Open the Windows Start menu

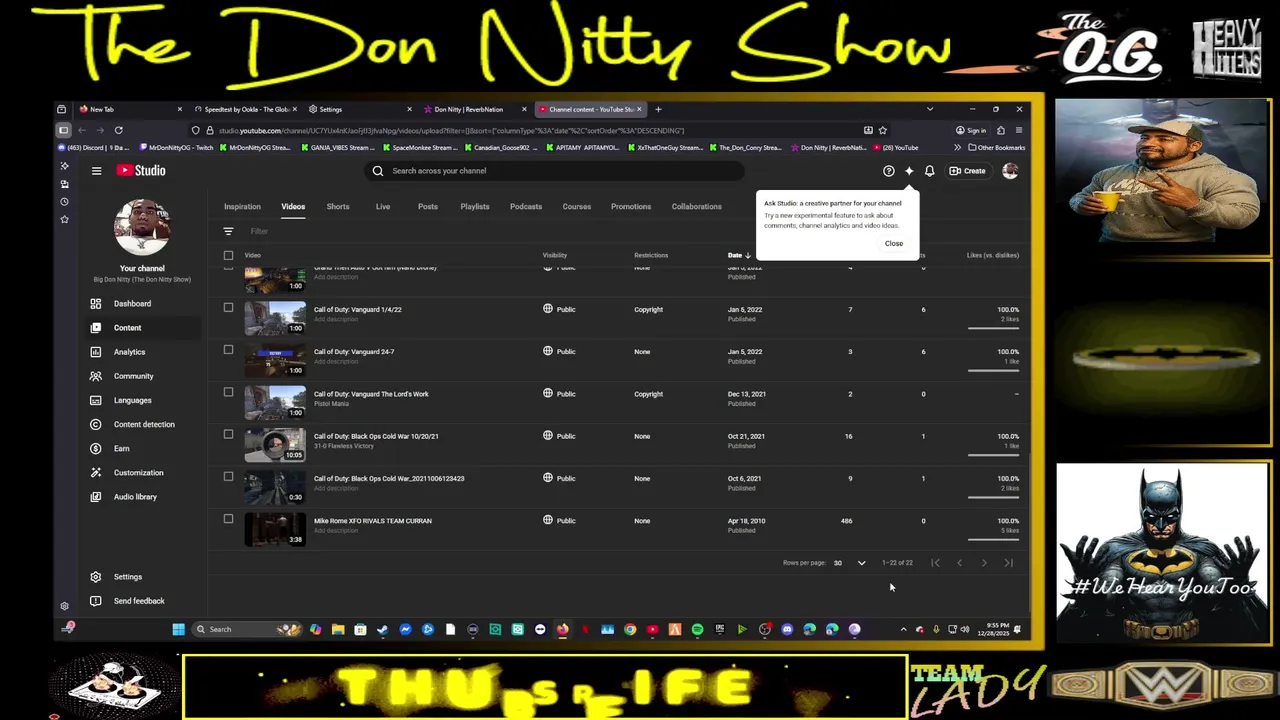178,629
